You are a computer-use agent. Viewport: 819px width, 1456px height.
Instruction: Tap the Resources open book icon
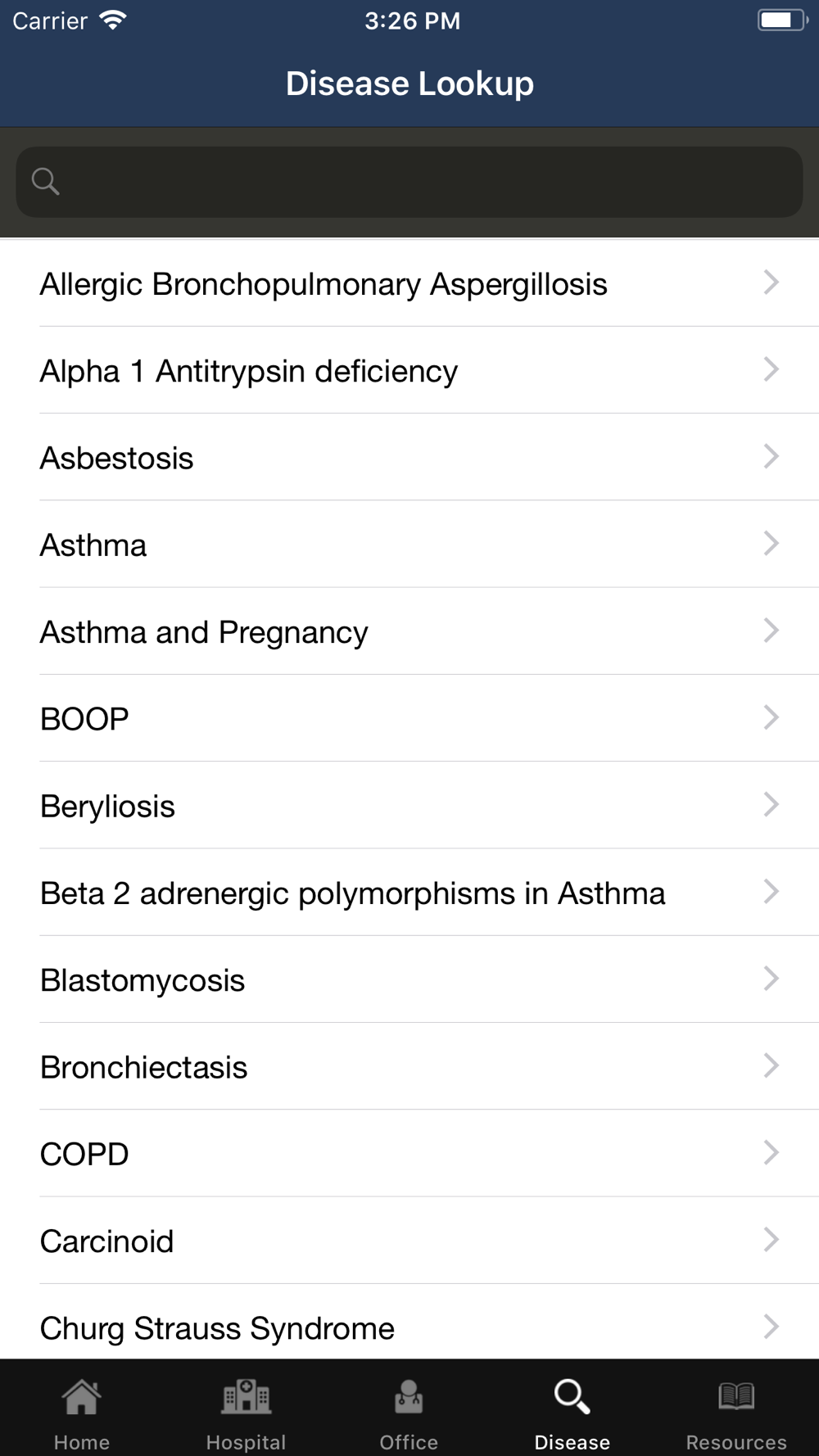(736, 1396)
